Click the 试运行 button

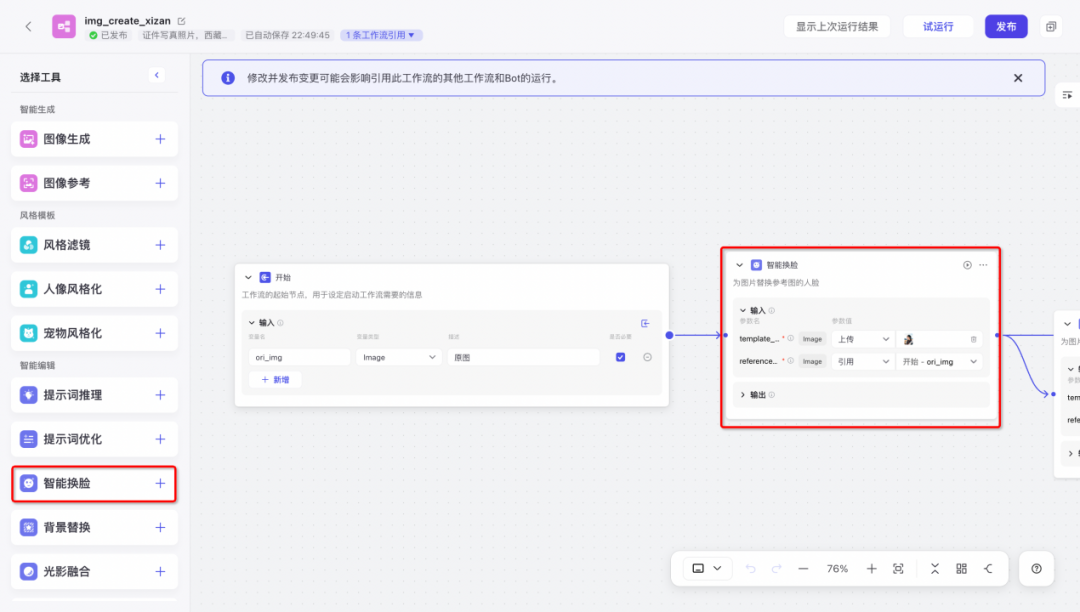click(x=937, y=27)
